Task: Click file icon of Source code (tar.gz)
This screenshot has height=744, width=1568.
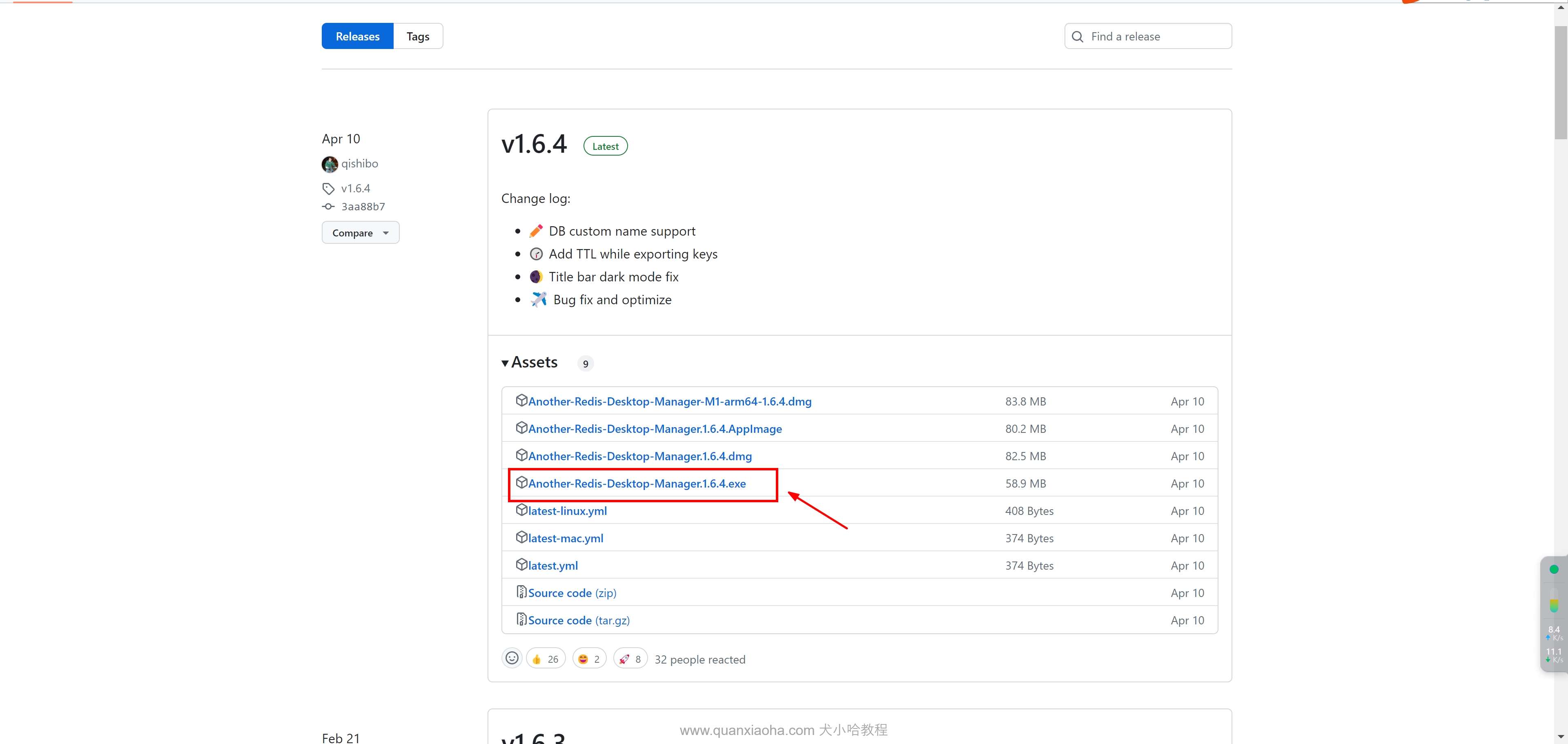Action: point(521,619)
